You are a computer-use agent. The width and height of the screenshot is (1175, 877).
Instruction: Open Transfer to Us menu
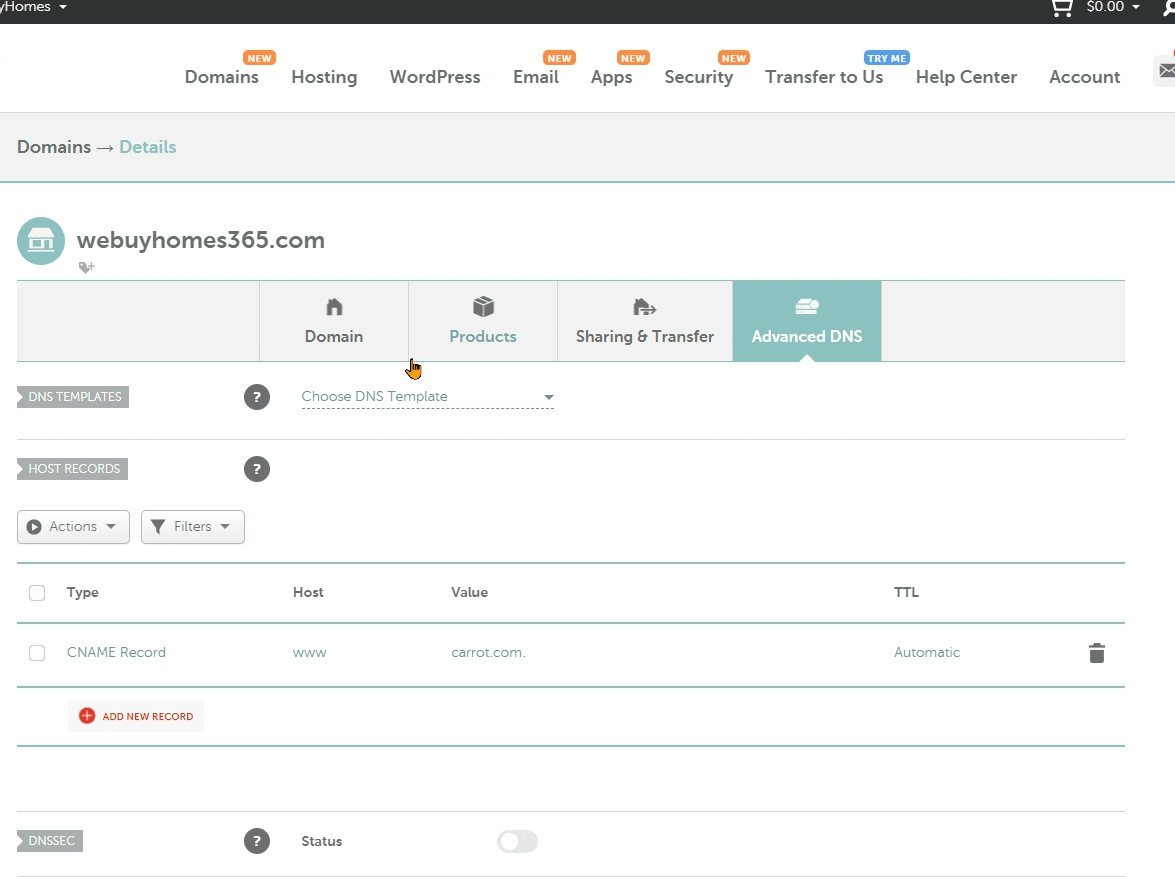coord(824,76)
